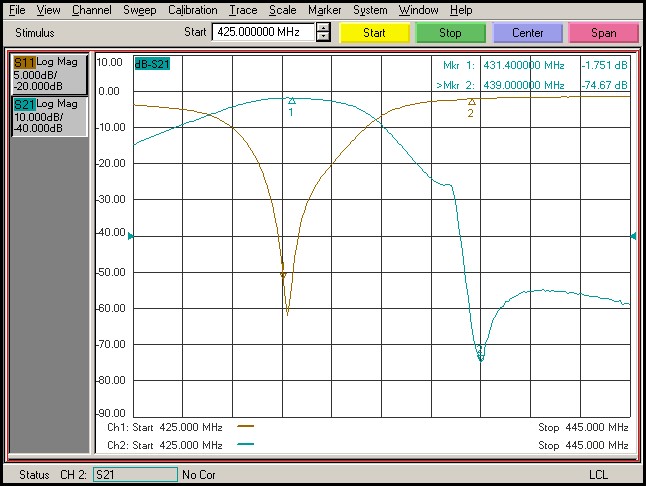Click the -74.67 dB marker value
Viewport: 646px width, 486px height.
(x=604, y=85)
